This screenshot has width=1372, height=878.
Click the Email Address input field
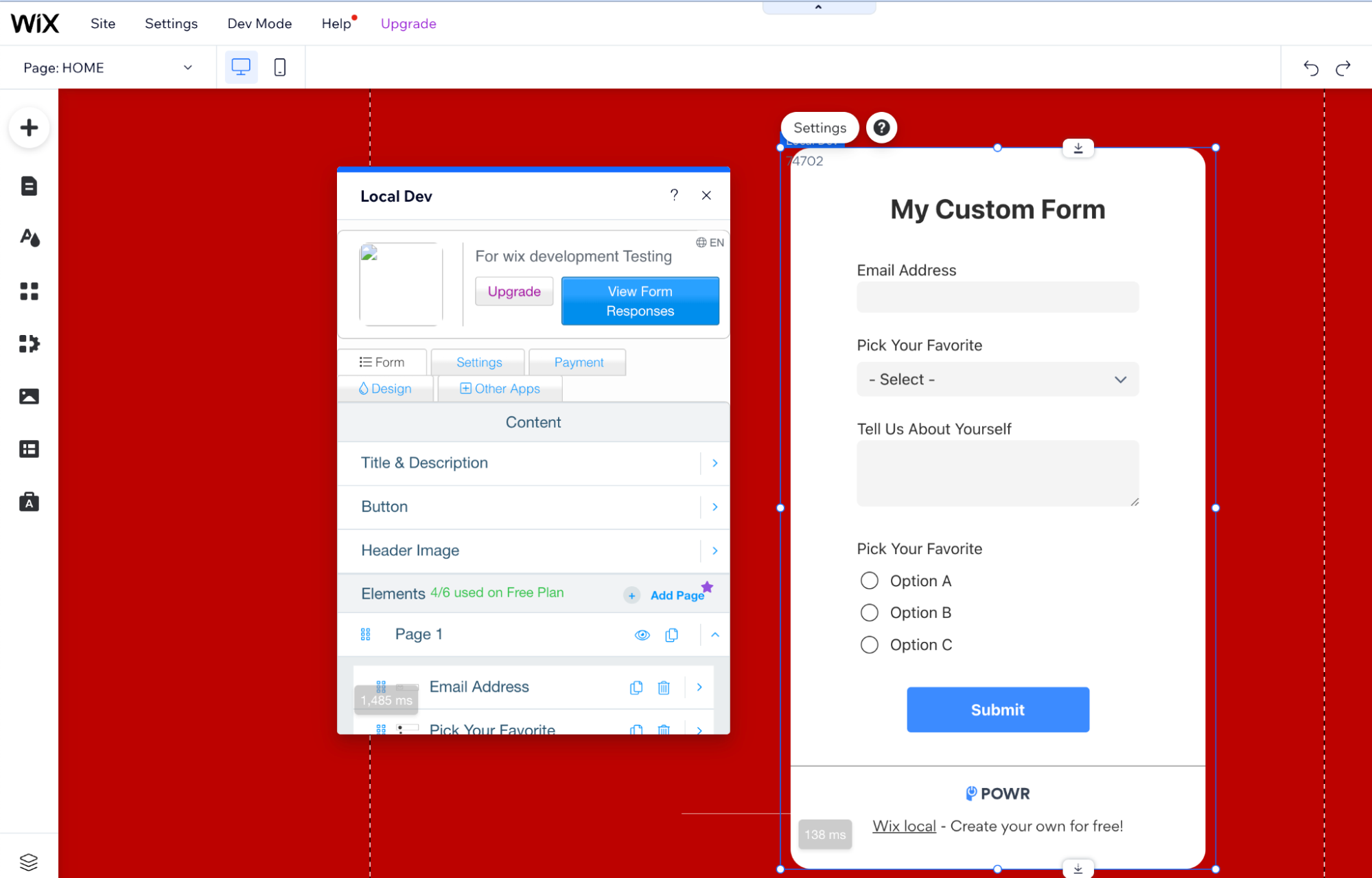(x=997, y=297)
